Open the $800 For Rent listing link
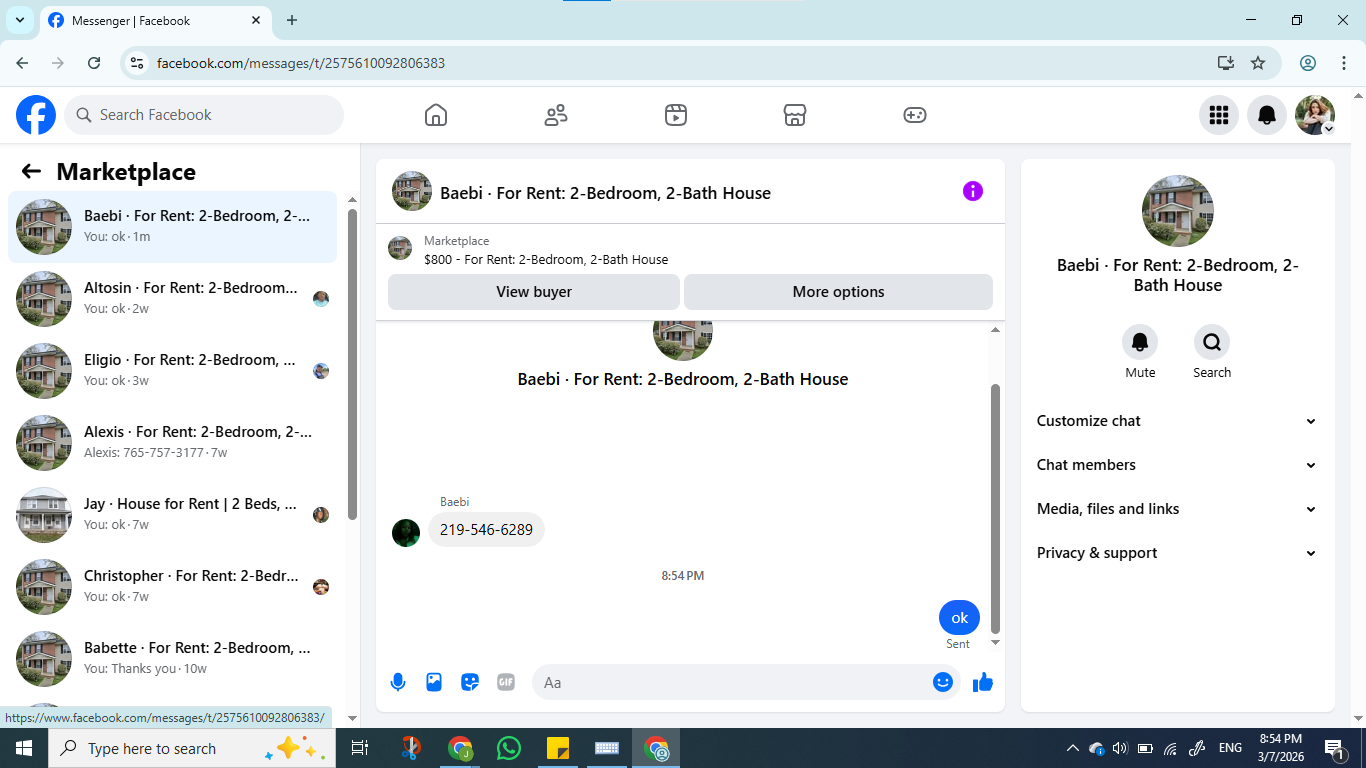 (546, 259)
